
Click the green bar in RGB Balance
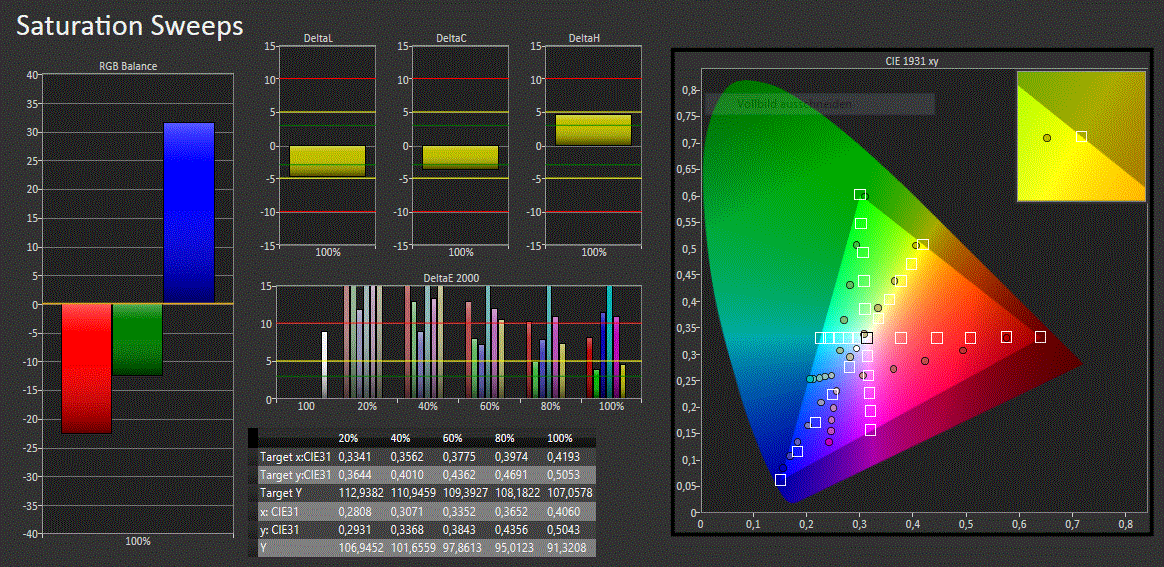137,340
